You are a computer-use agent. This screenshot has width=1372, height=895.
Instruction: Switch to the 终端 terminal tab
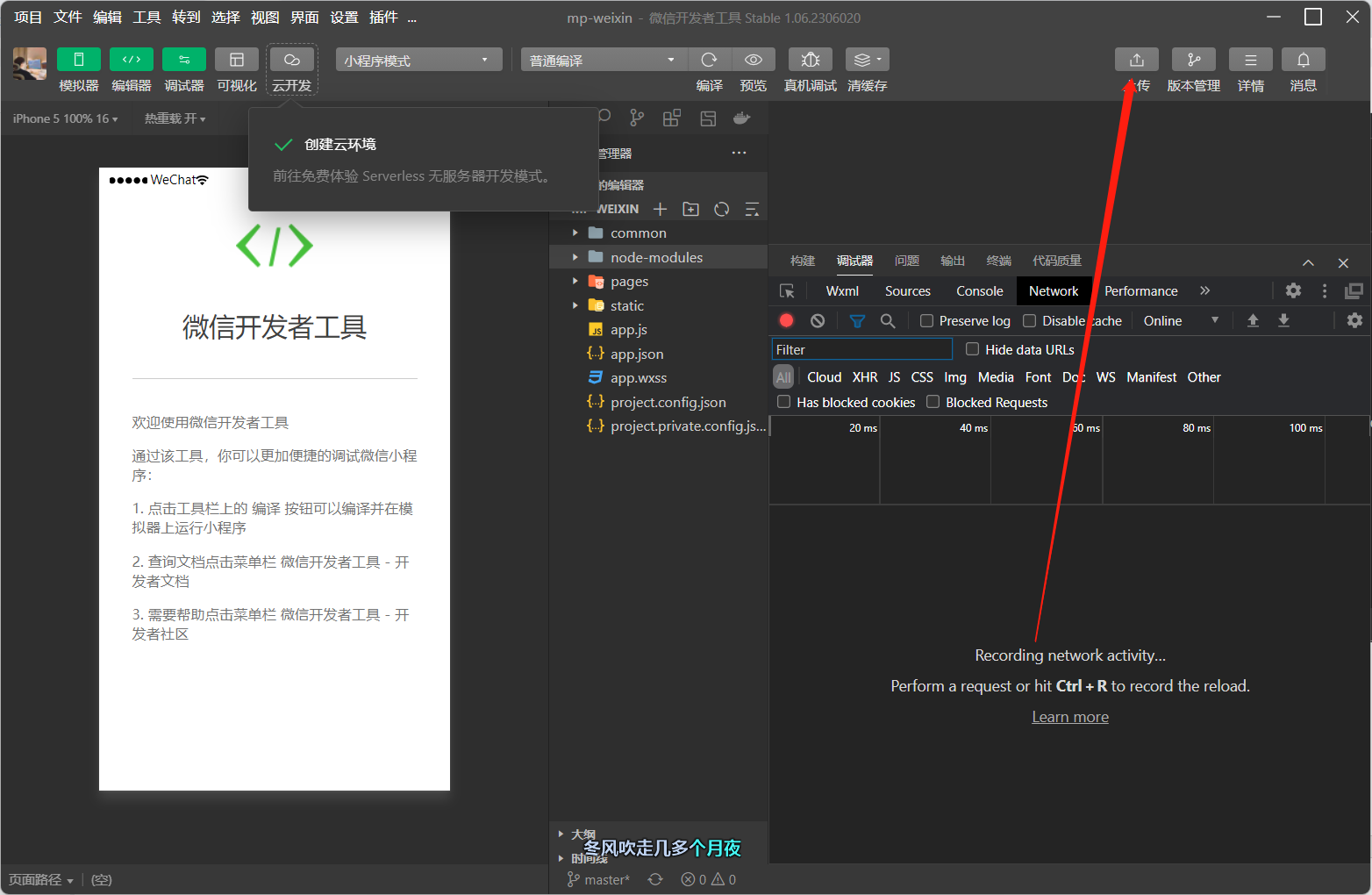[999, 261]
